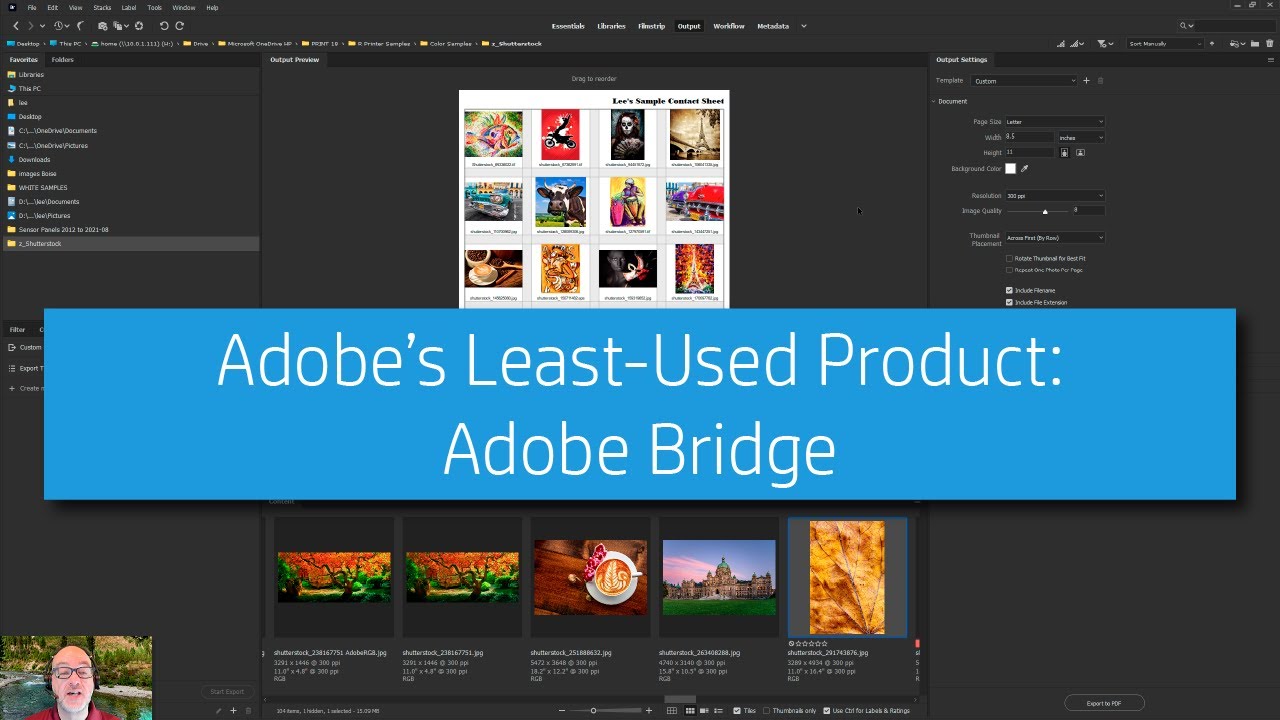Uncheck Include File Extension

coord(1009,302)
